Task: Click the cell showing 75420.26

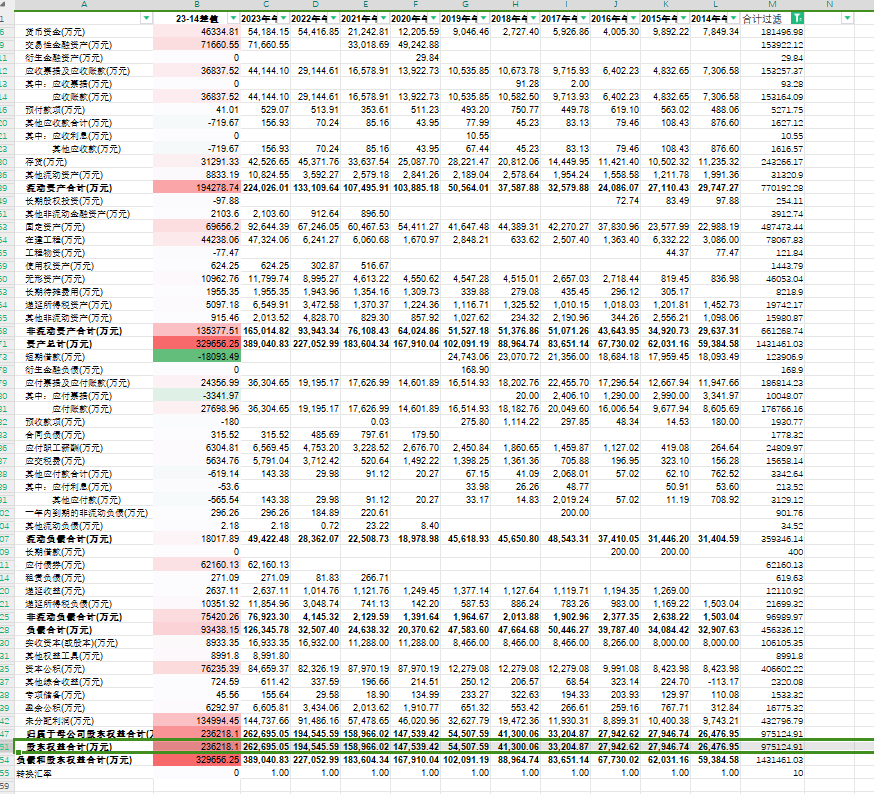Action: (x=197, y=617)
